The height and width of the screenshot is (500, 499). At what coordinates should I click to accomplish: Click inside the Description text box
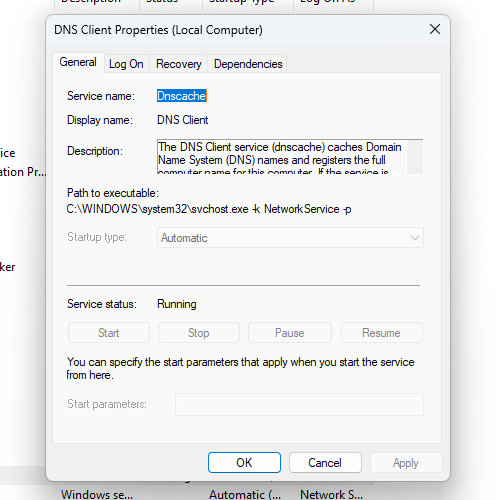pos(282,157)
